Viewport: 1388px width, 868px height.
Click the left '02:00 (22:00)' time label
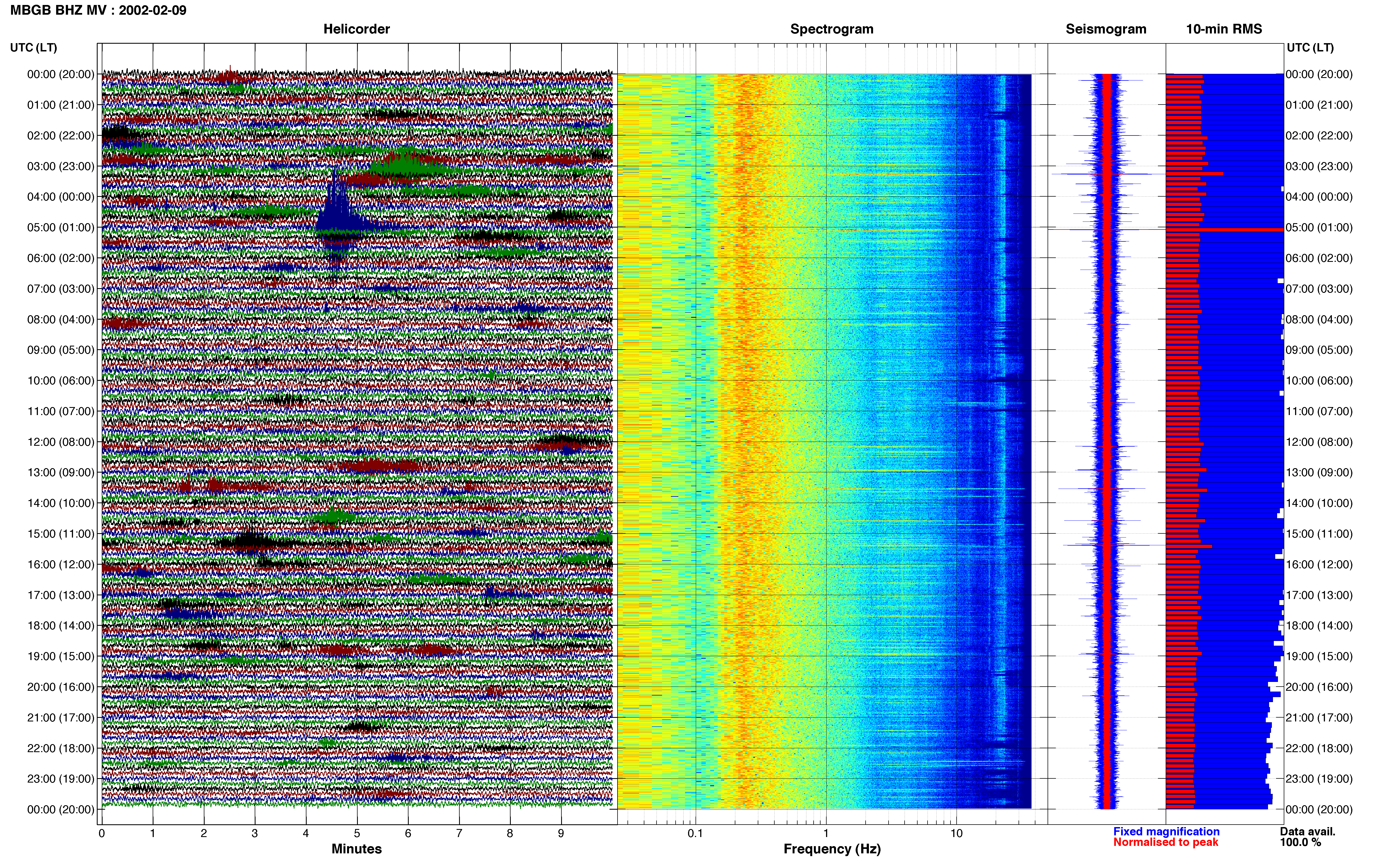point(61,135)
